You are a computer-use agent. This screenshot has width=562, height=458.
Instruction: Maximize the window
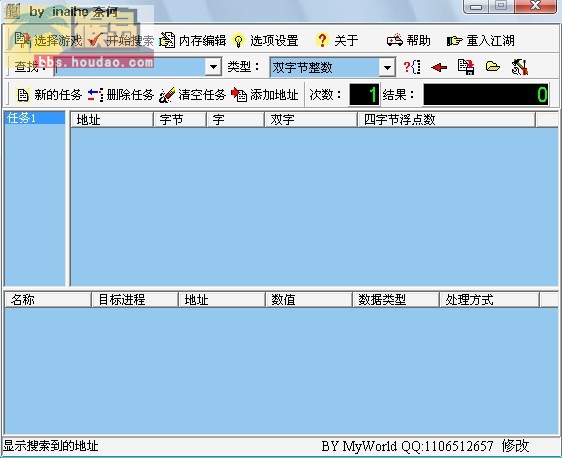coord(501,6)
